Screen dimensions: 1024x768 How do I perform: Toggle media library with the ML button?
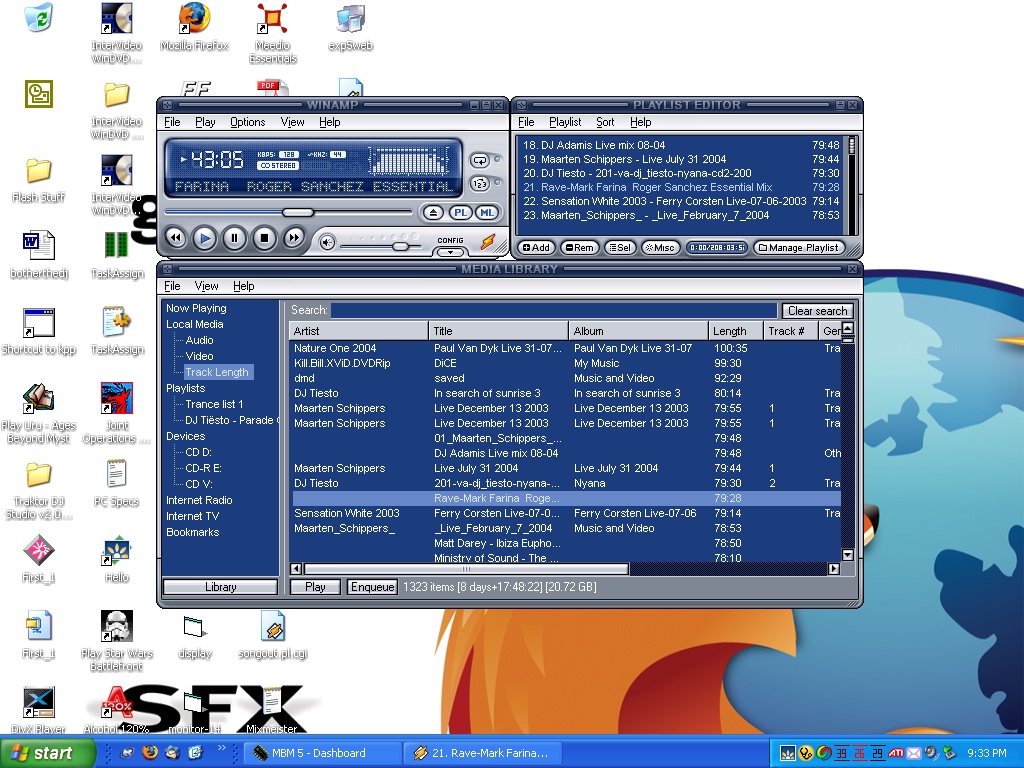click(487, 213)
